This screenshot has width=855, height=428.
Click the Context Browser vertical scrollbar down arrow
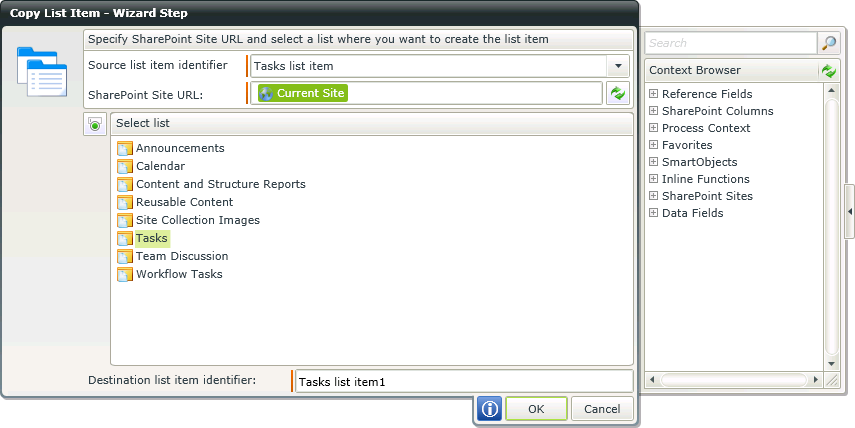(831, 364)
